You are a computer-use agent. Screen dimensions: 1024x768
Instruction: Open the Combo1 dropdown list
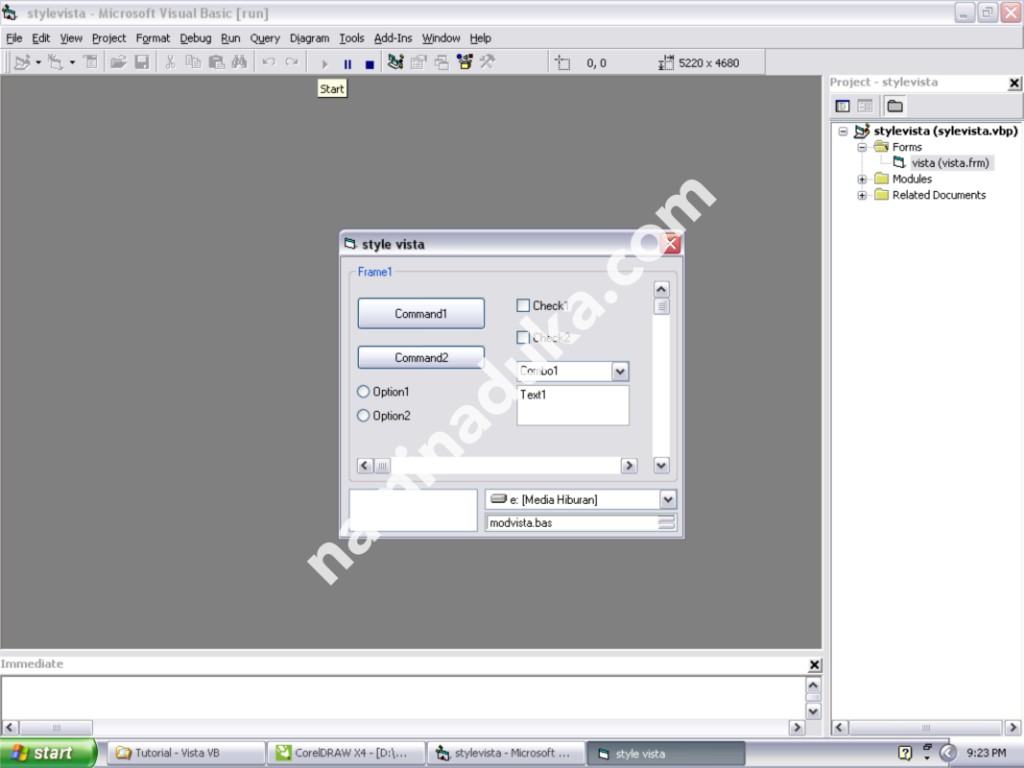(621, 371)
